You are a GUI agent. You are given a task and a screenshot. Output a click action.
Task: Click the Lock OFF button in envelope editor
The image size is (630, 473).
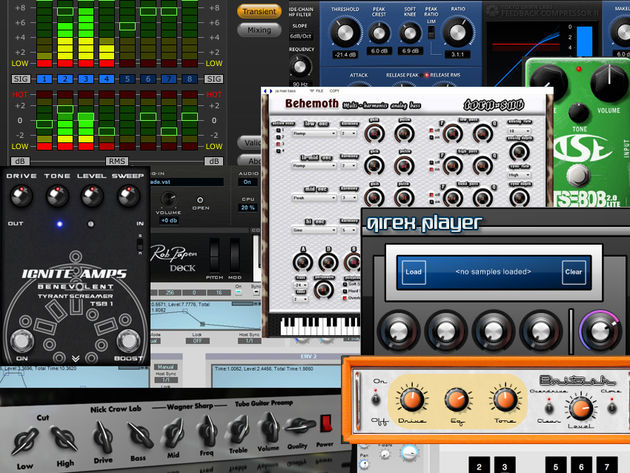[x=197, y=341]
